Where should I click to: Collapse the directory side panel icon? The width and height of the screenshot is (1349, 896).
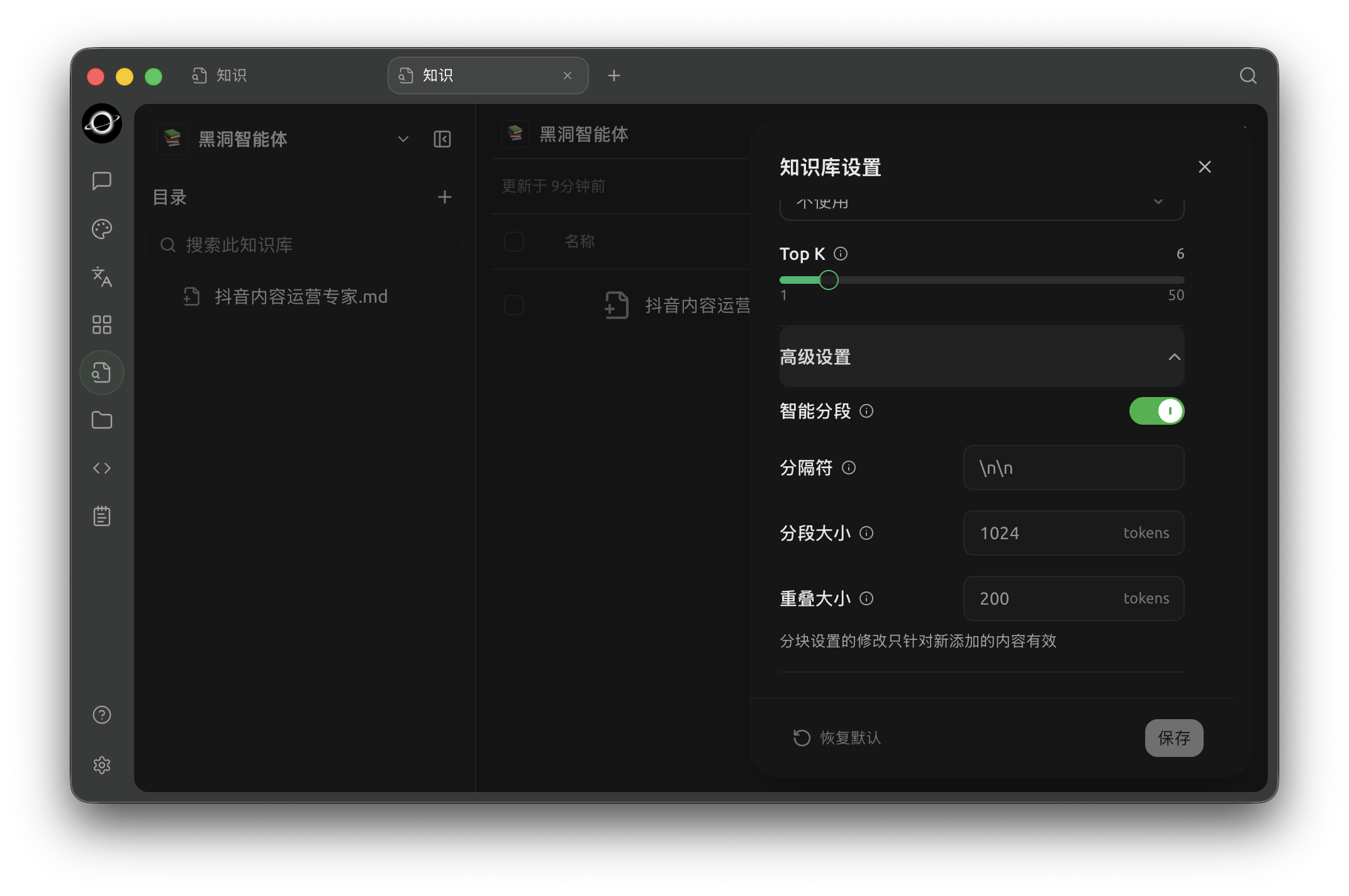(x=442, y=139)
